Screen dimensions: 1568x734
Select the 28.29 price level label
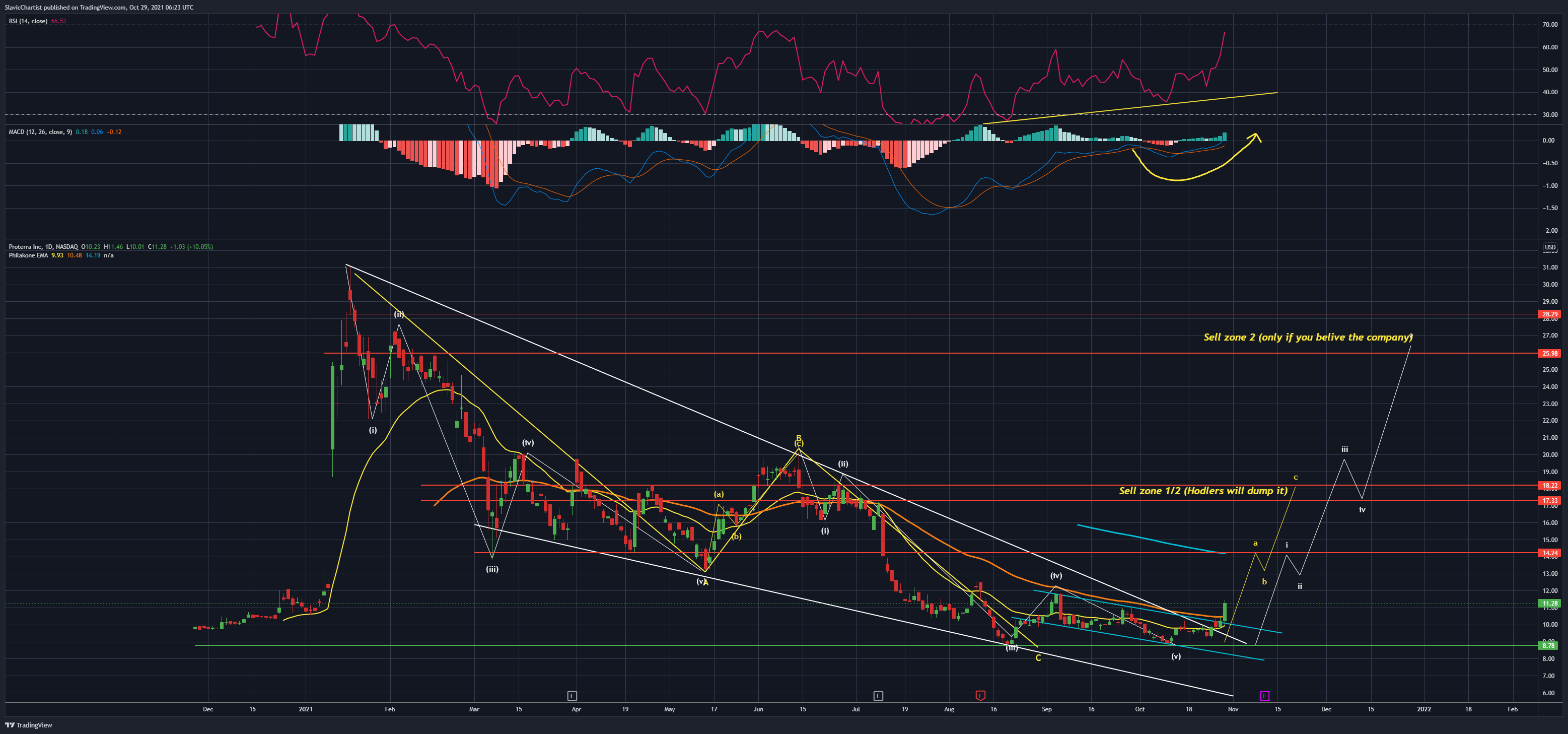[1550, 314]
